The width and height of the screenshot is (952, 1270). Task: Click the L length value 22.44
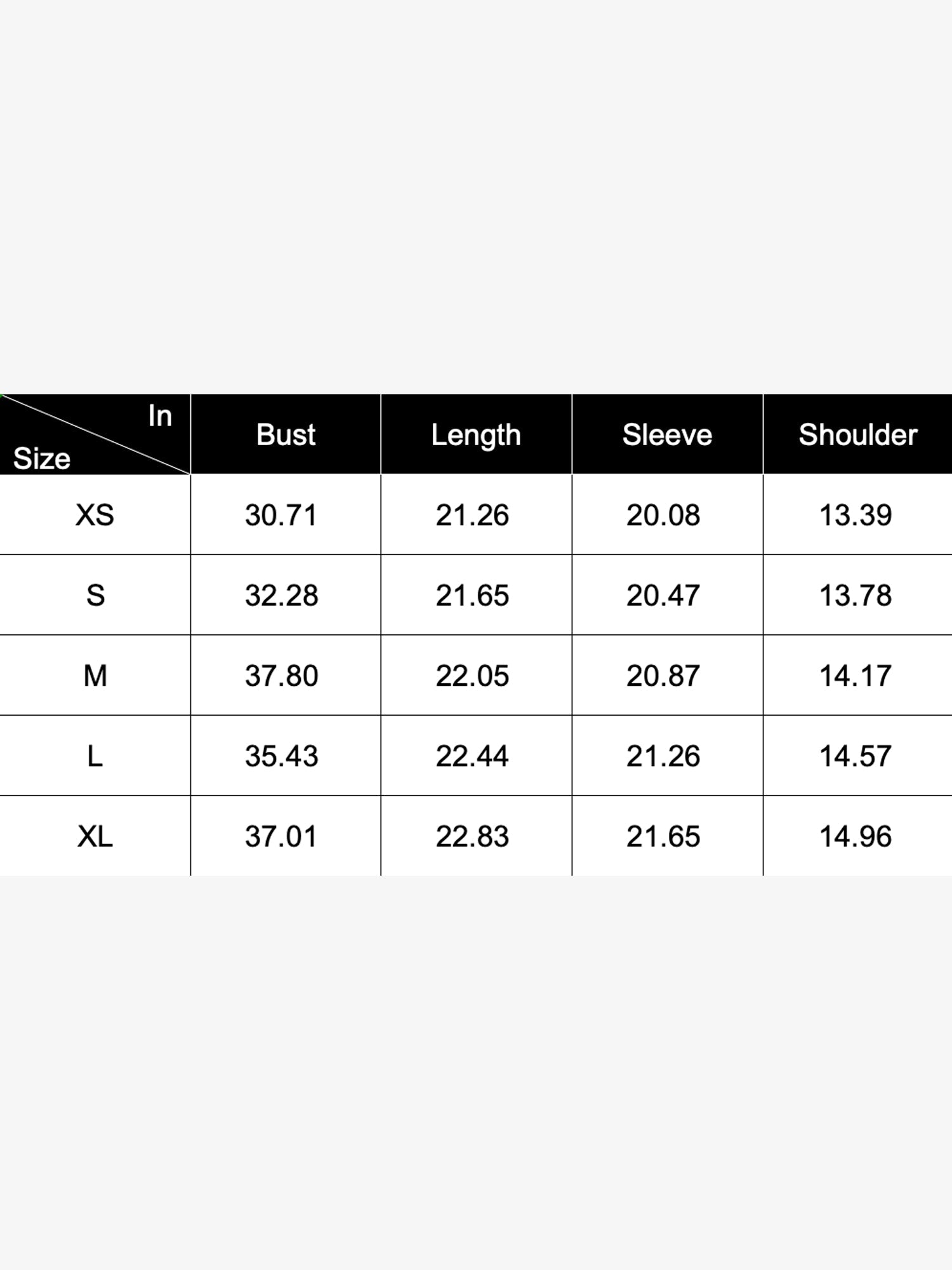472,756
